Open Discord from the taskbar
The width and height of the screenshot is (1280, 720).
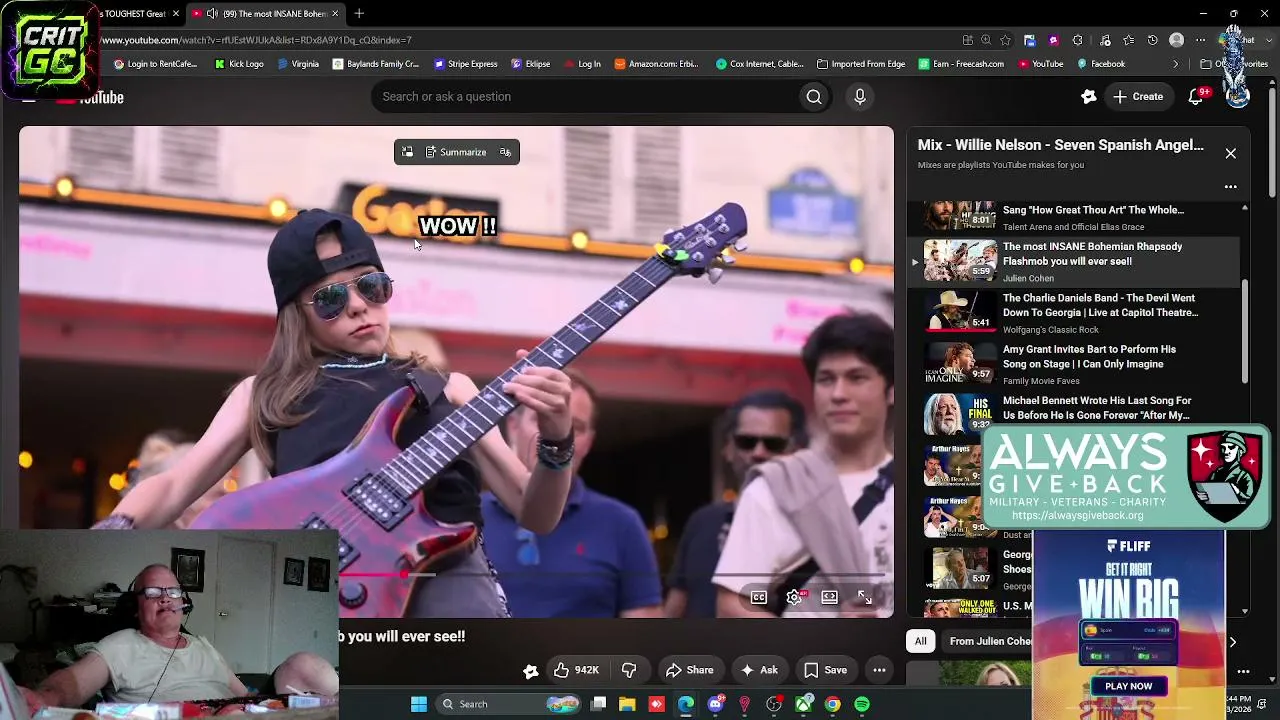tap(715, 704)
